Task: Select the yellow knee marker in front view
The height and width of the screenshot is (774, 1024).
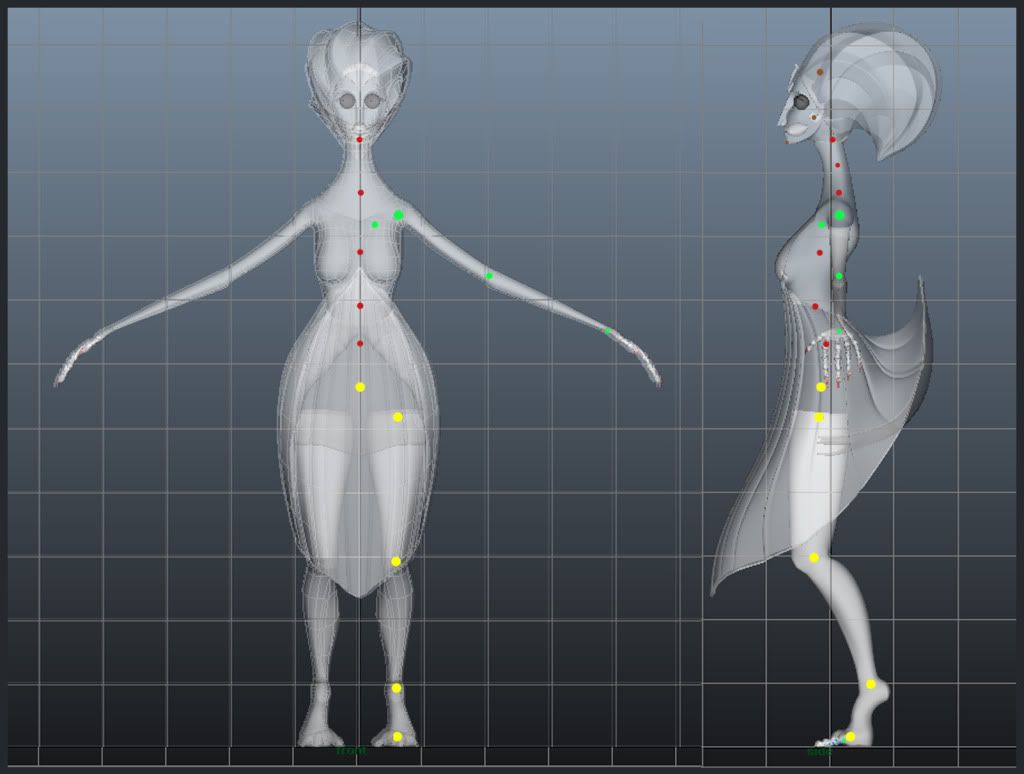Action: click(396, 561)
